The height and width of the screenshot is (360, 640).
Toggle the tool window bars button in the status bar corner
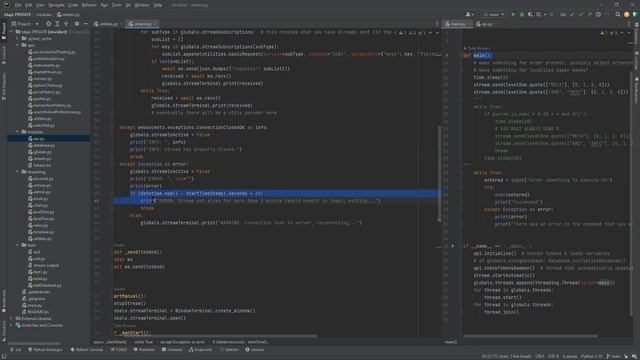[x=4, y=356]
